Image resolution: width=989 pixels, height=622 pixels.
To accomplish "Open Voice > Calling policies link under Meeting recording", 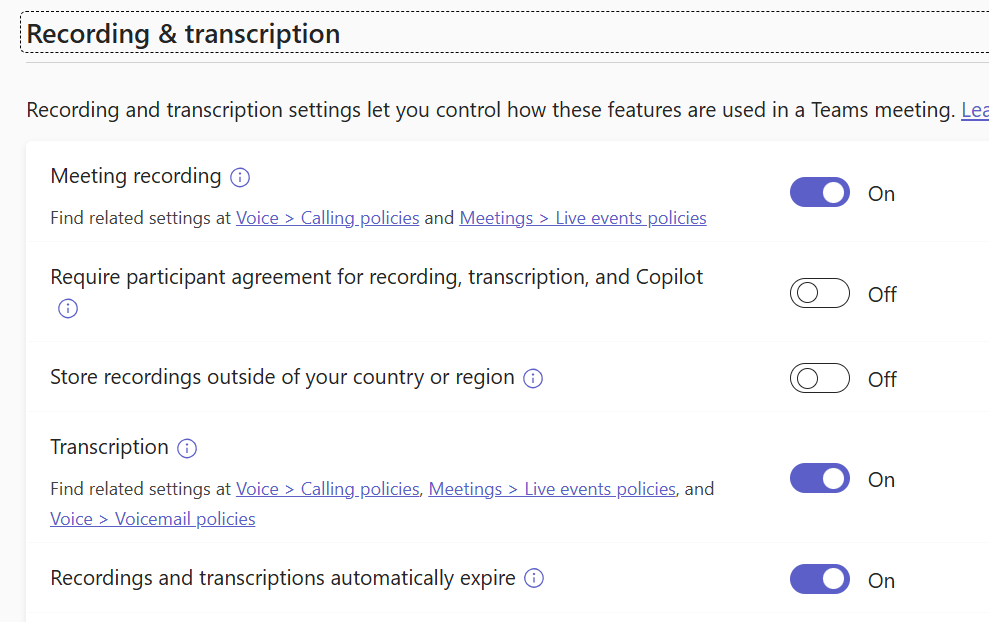I will [327, 218].
